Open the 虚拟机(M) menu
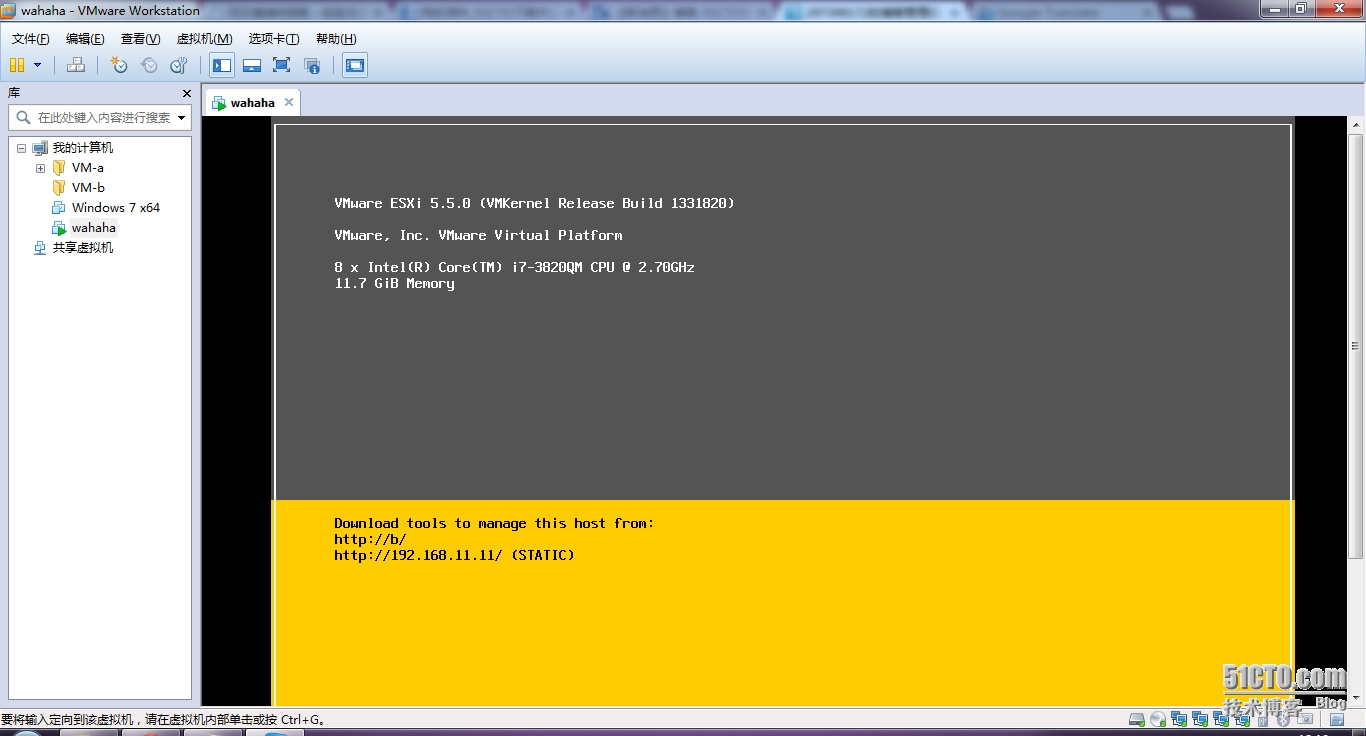 click(x=204, y=39)
